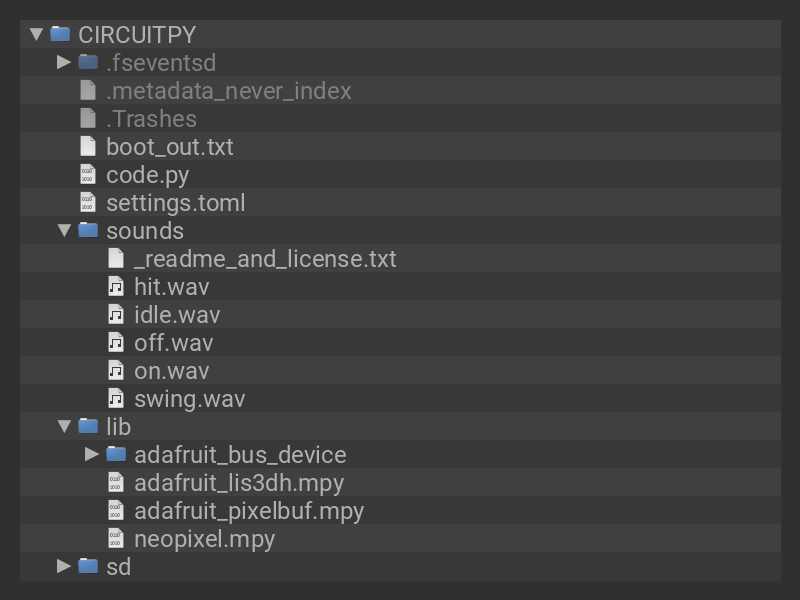This screenshot has width=800, height=600.
Task: Click the sounds folder icon
Action: pos(88,230)
